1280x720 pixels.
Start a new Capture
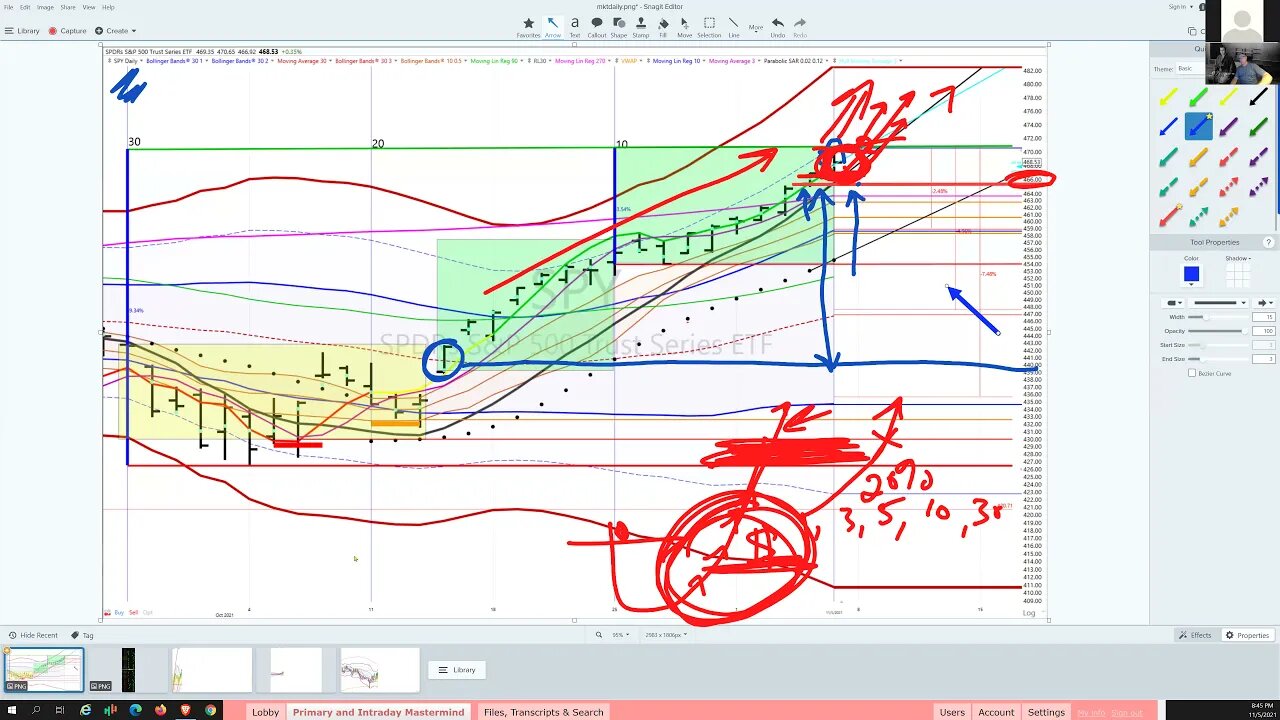click(68, 31)
